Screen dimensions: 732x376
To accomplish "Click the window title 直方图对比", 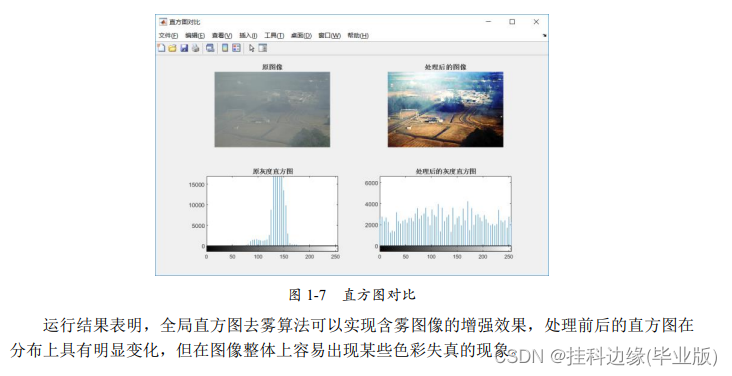I will [x=184, y=22].
